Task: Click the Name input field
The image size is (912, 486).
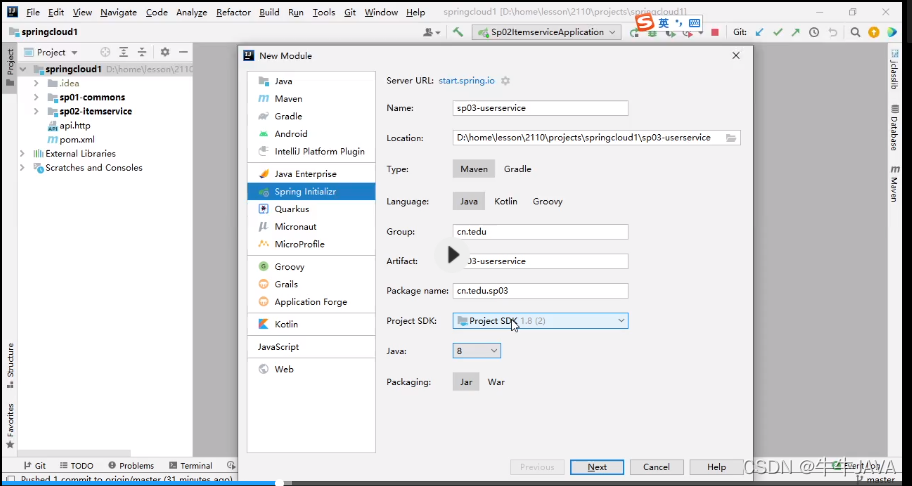Action: click(x=540, y=108)
